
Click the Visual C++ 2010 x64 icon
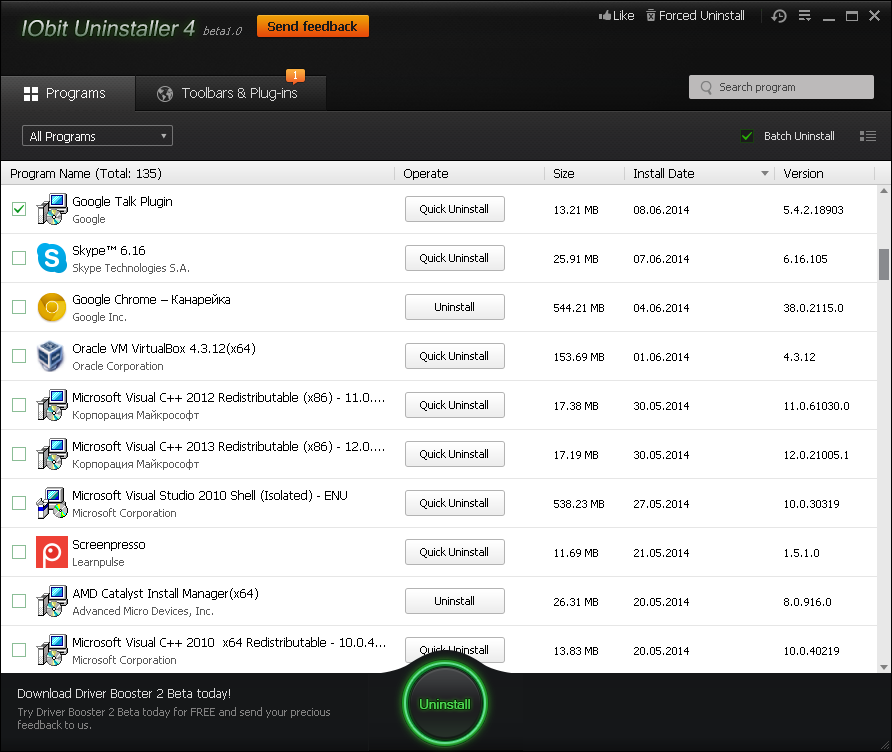coord(52,650)
